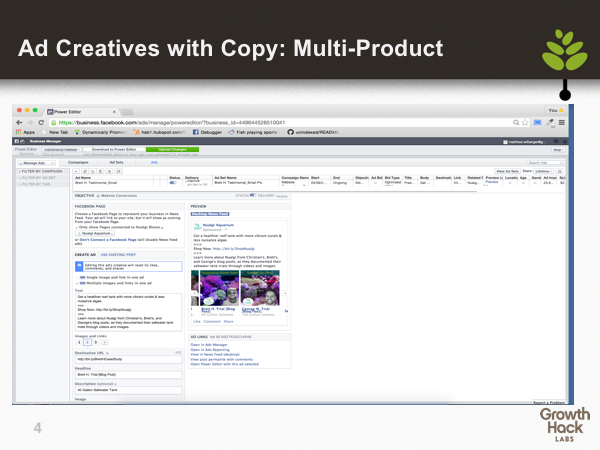600x450 pixels.
Task: Click Brett H. Trial carousel thumbnail
Action: click(x=220, y=288)
